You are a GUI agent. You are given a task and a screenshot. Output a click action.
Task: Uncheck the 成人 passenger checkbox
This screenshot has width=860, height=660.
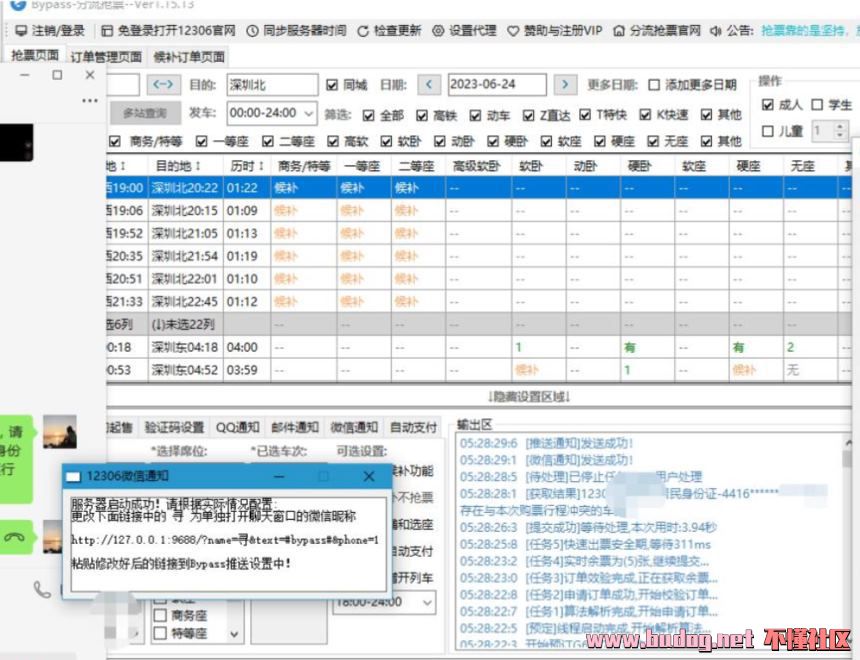(768, 105)
